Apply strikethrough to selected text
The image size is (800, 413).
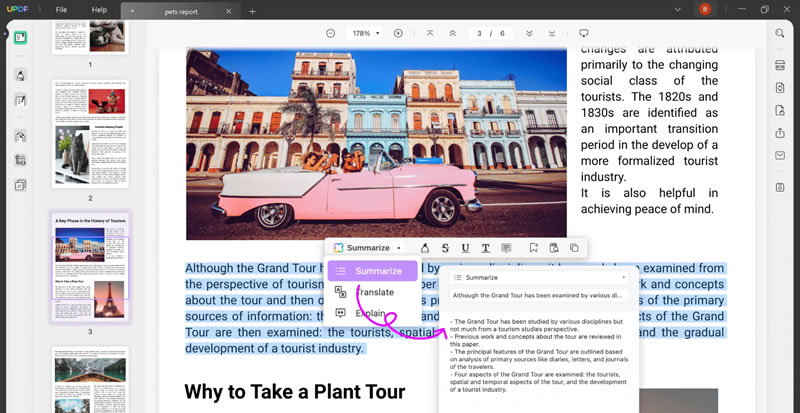point(445,248)
